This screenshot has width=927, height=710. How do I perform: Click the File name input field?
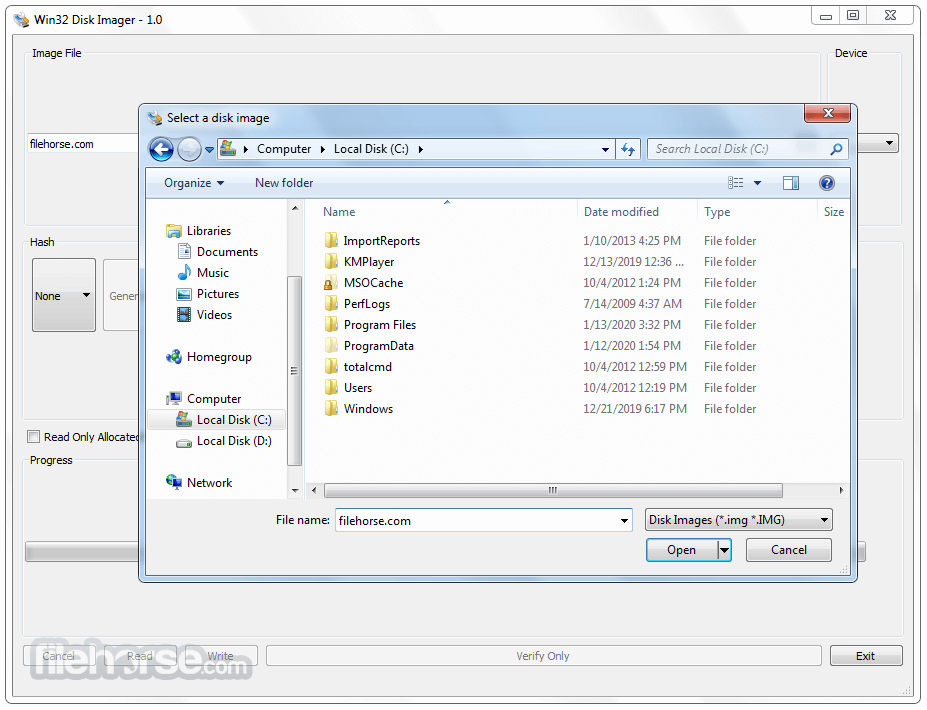tap(477, 521)
